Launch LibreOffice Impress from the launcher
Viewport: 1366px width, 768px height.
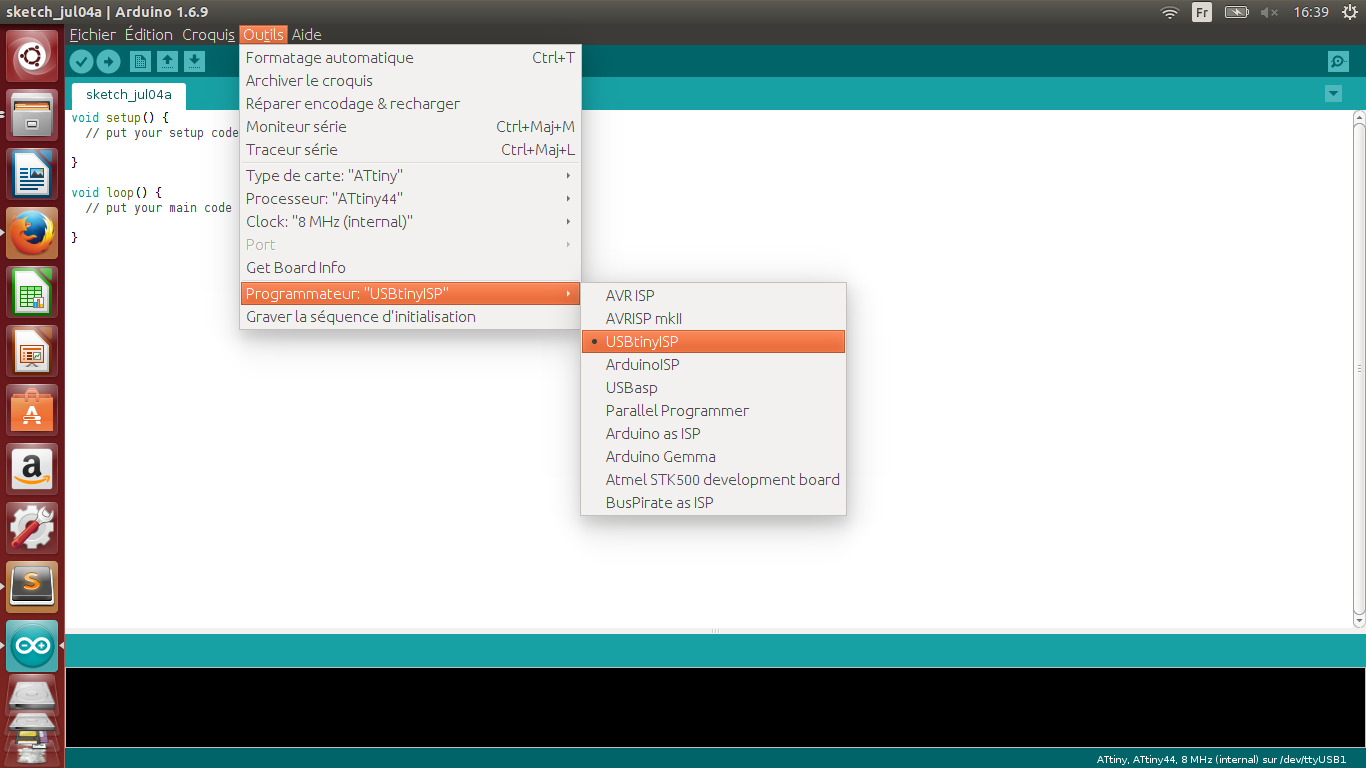click(x=33, y=350)
